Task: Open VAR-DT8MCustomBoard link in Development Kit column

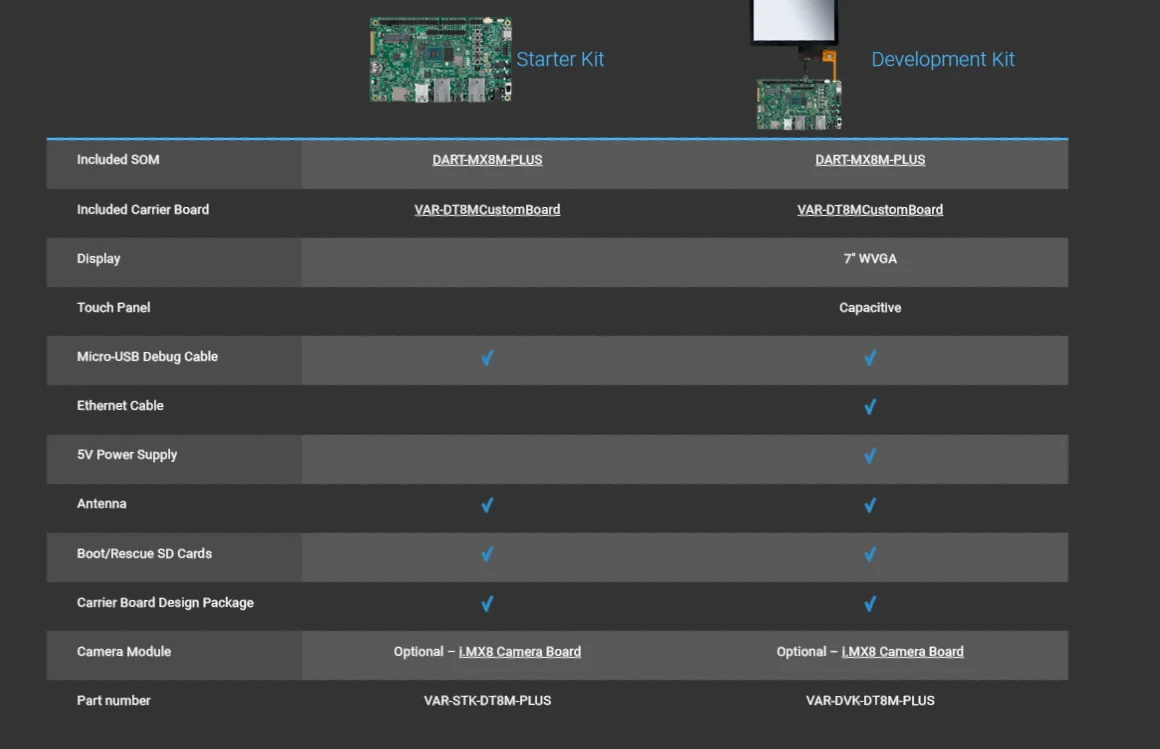Action: (870, 210)
